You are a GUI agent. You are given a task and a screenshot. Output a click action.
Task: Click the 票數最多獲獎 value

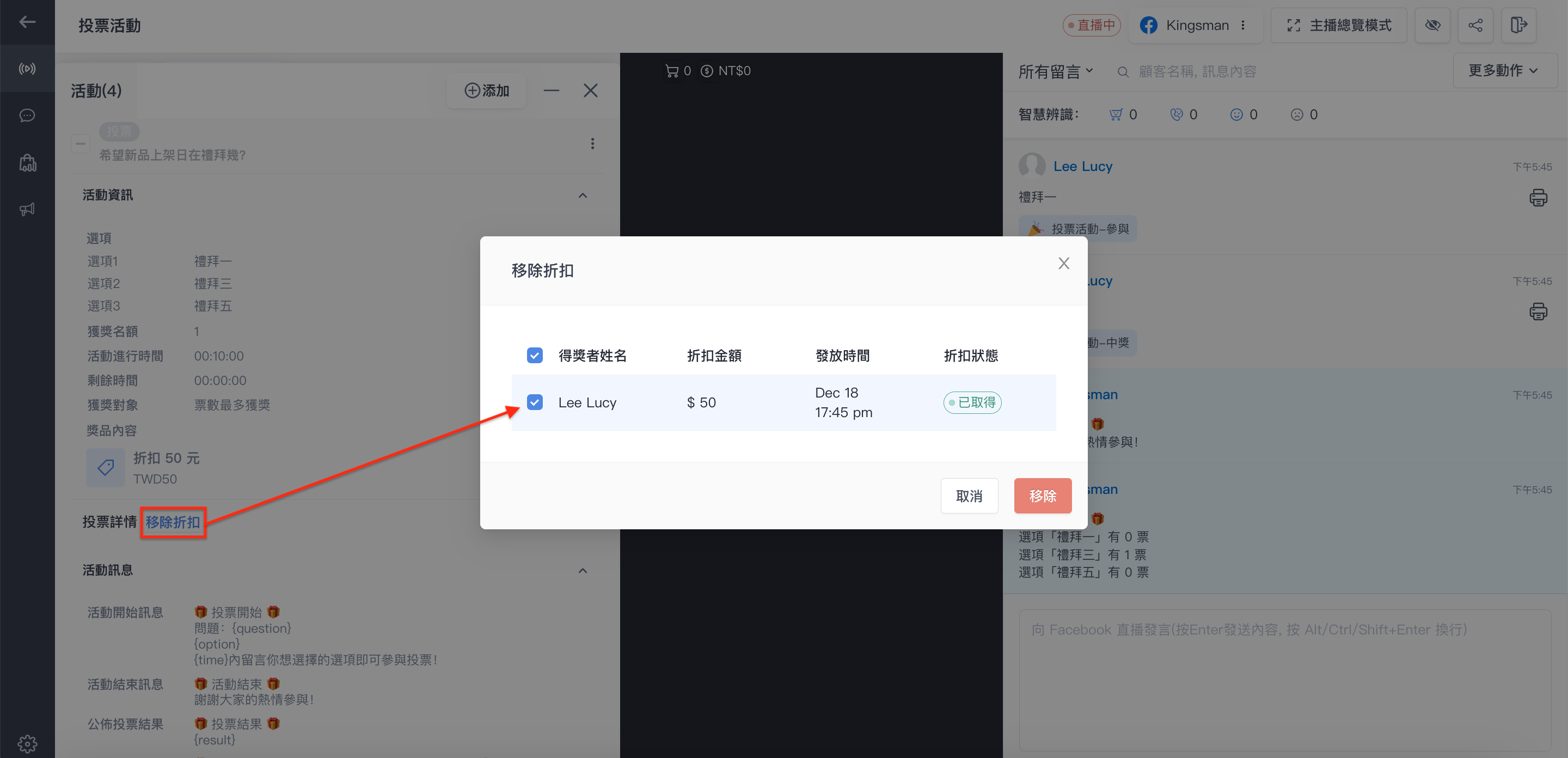[232, 405]
